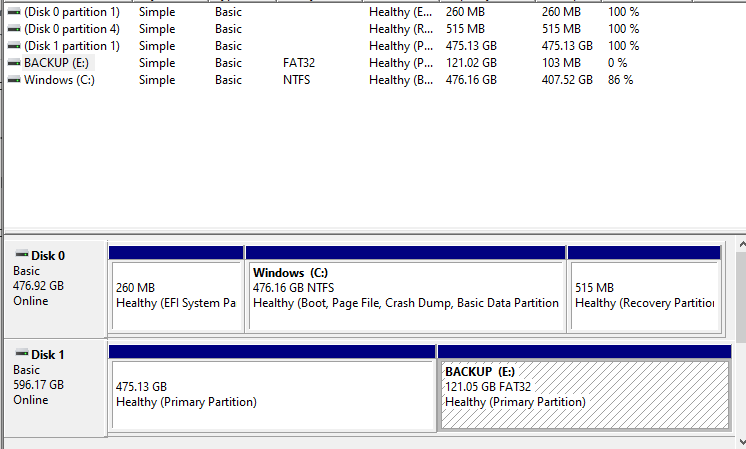Click the 476.16 GB capacity cell in list
Viewport: 746px width, 449px height.
coord(471,80)
